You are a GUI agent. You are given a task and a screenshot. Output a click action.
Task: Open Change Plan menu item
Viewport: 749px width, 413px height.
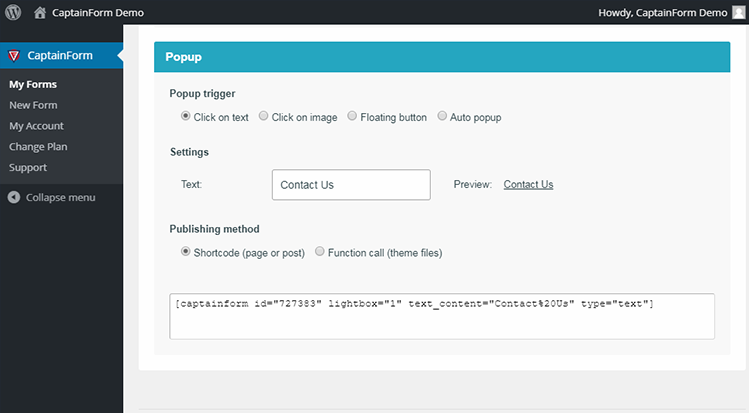(38, 147)
